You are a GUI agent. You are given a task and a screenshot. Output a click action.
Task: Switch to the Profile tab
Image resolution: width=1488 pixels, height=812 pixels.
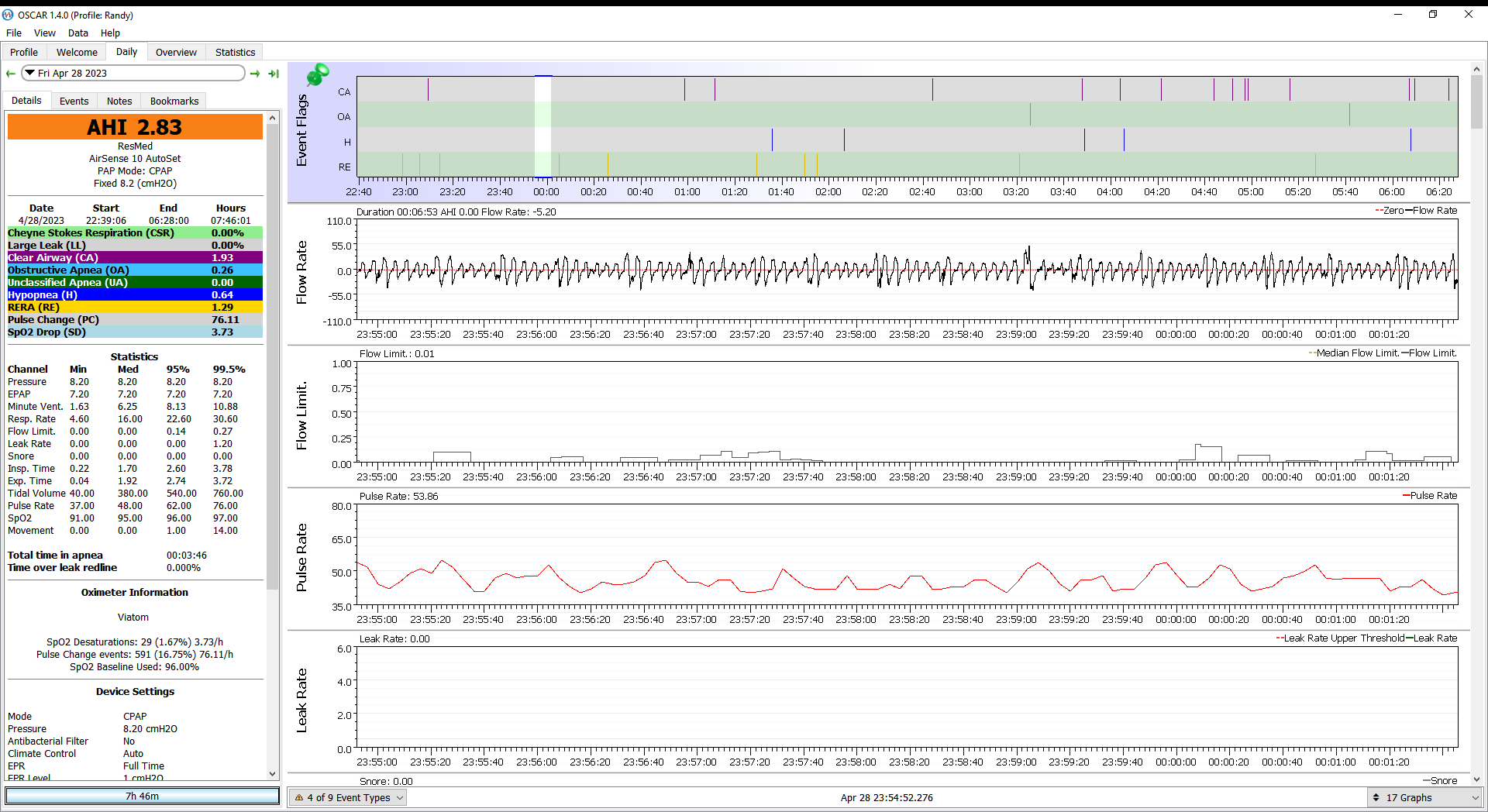[x=24, y=52]
